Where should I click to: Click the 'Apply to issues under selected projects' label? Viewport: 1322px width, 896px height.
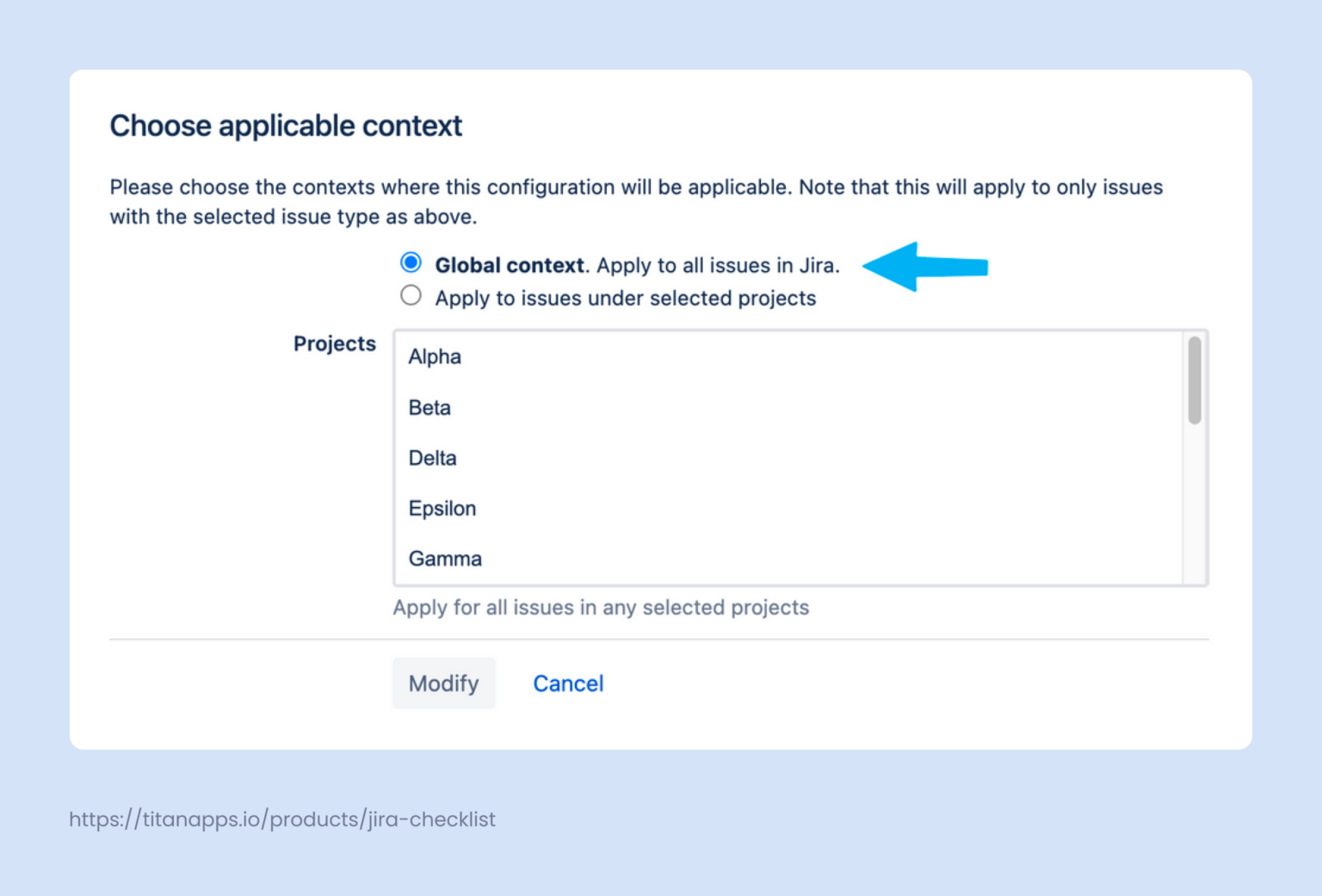coord(625,298)
